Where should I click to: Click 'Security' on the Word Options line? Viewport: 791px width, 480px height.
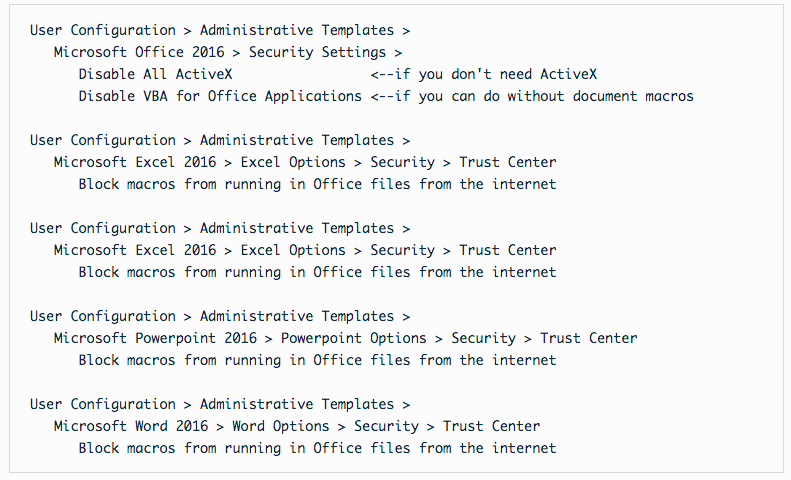click(x=386, y=426)
